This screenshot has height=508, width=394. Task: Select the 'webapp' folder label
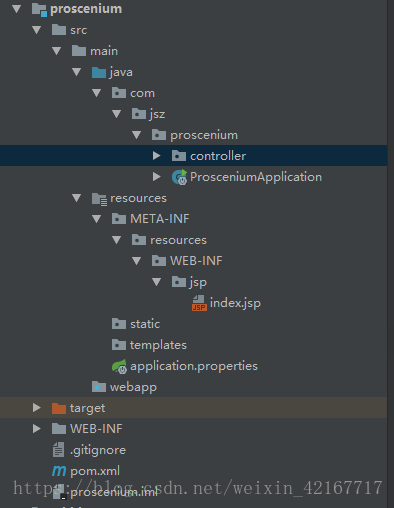pos(133,388)
